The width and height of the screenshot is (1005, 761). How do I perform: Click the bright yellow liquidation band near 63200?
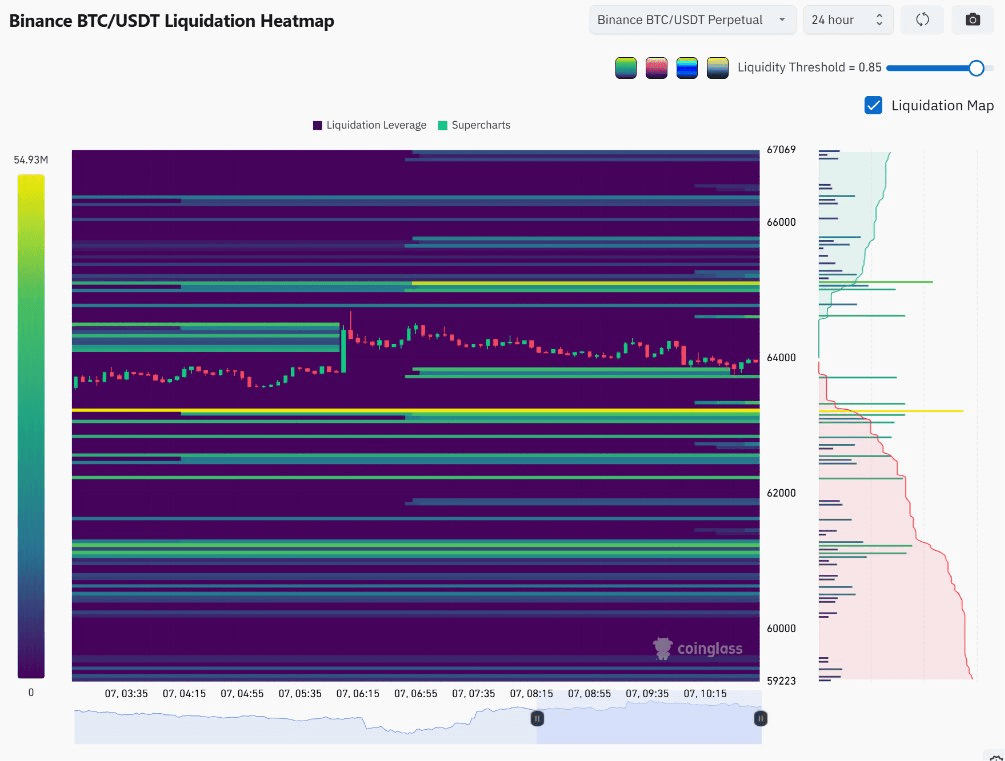415,410
